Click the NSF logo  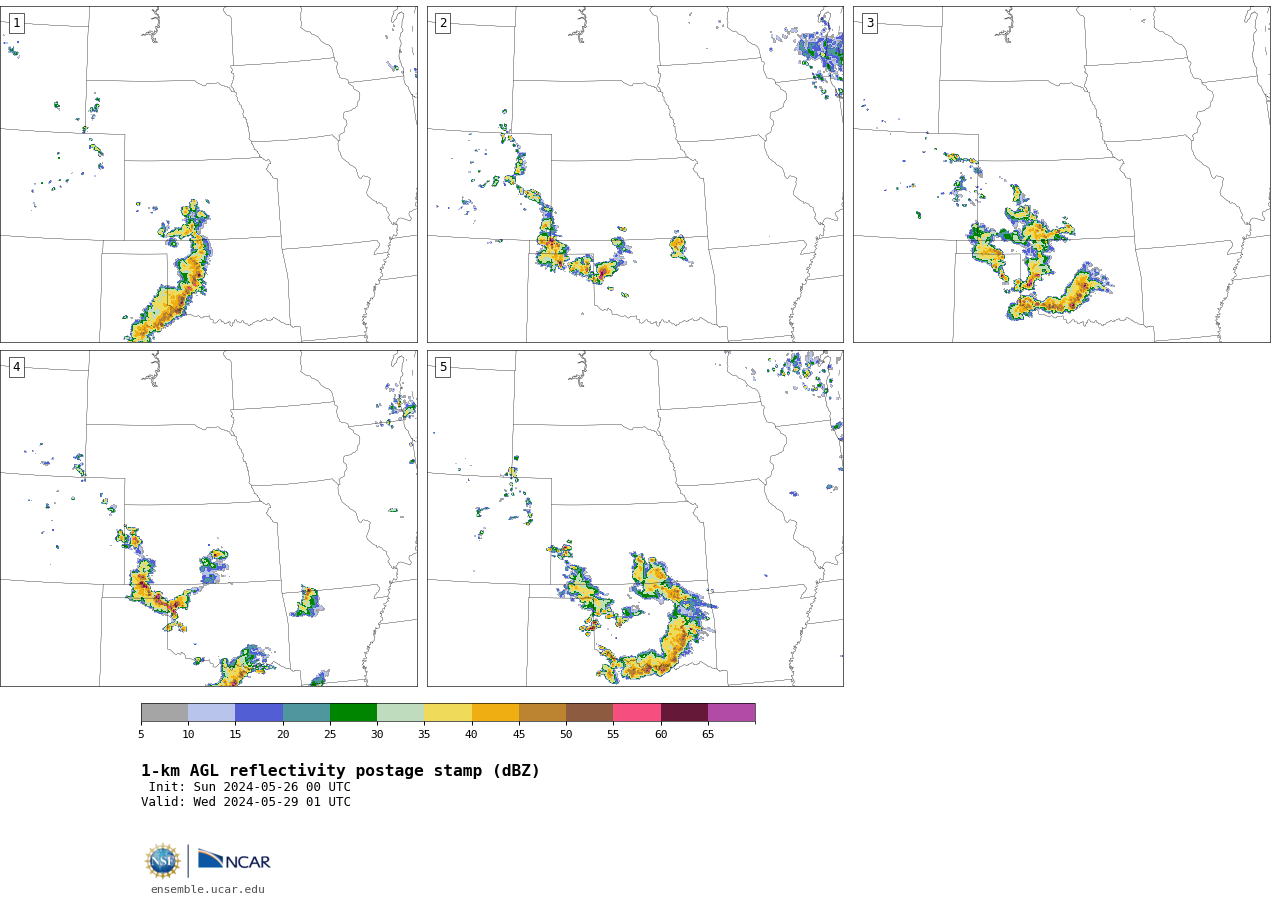pos(163,861)
